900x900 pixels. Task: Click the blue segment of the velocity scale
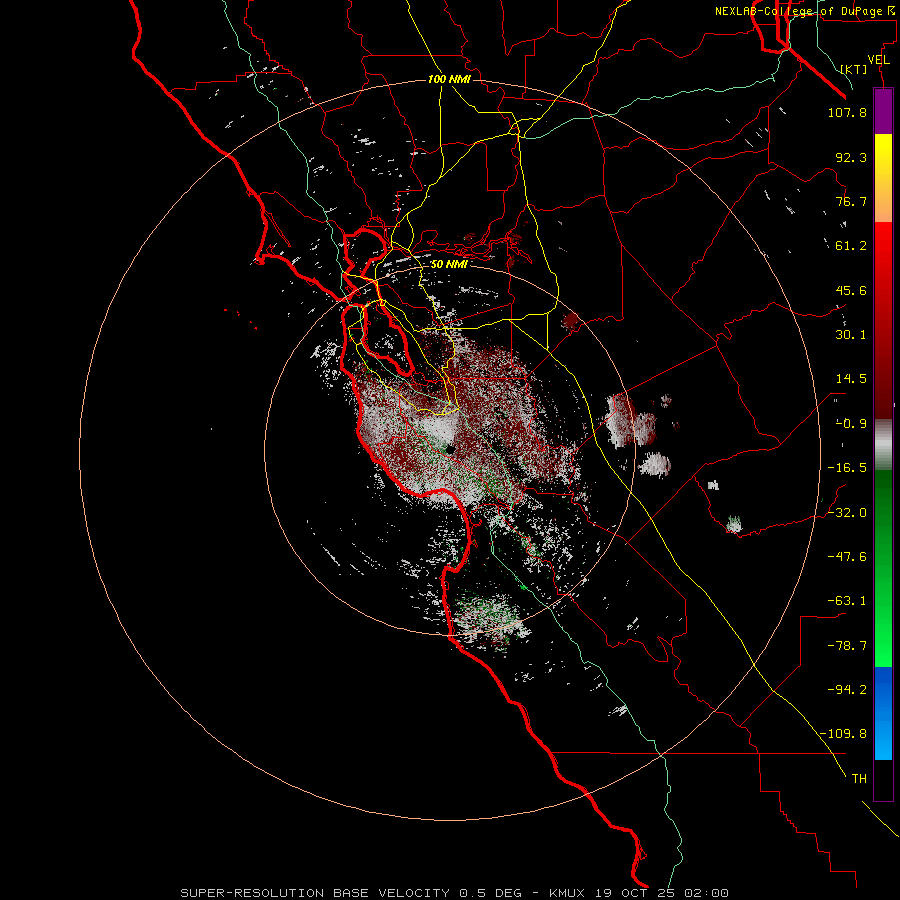pyautogui.click(x=883, y=713)
